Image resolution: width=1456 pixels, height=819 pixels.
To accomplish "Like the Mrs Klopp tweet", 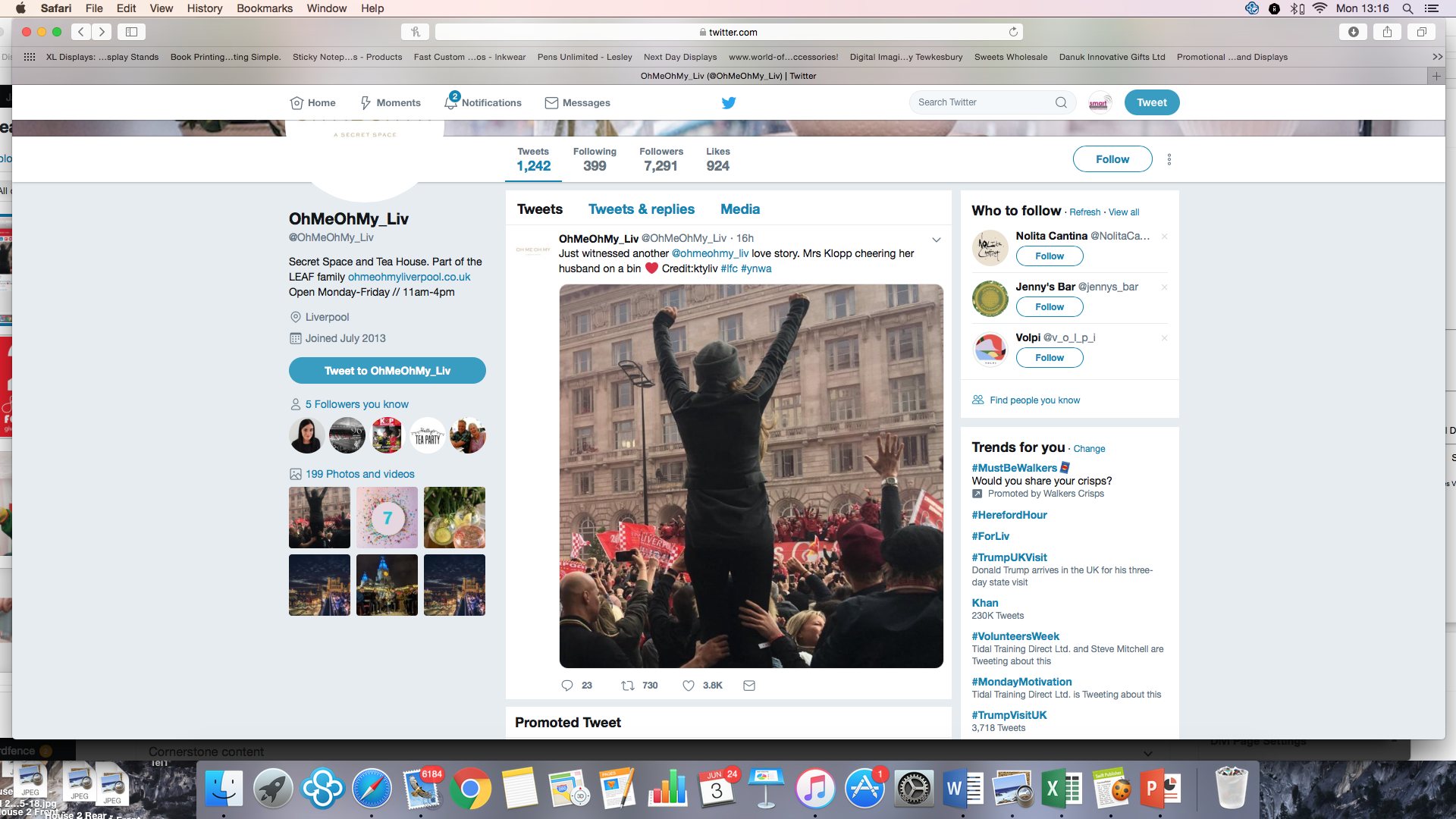I will [x=689, y=686].
